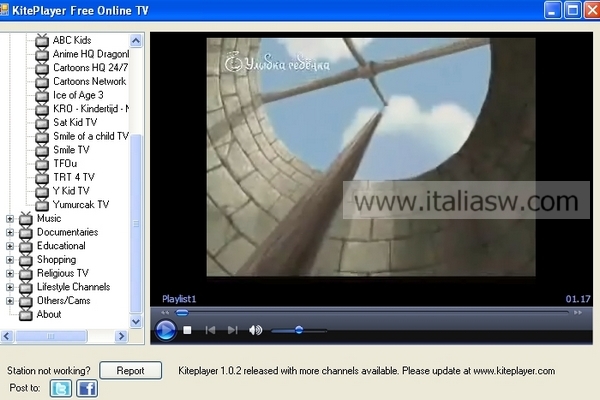The image size is (600, 400).
Task: Click the TV icon beside Smile TV
Action: [42, 150]
